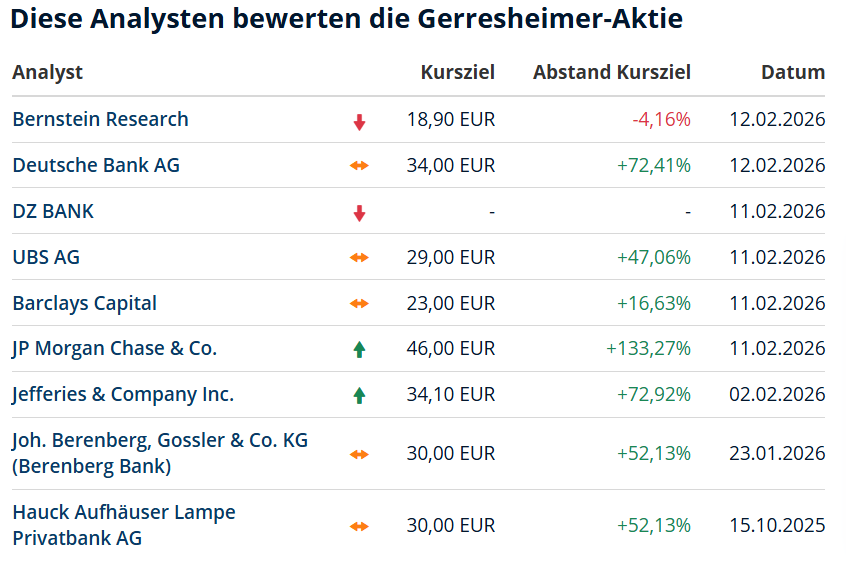Open the Joh. Berenberg, Gossler & Co. link
The width and height of the screenshot is (846, 561).
pos(160,441)
